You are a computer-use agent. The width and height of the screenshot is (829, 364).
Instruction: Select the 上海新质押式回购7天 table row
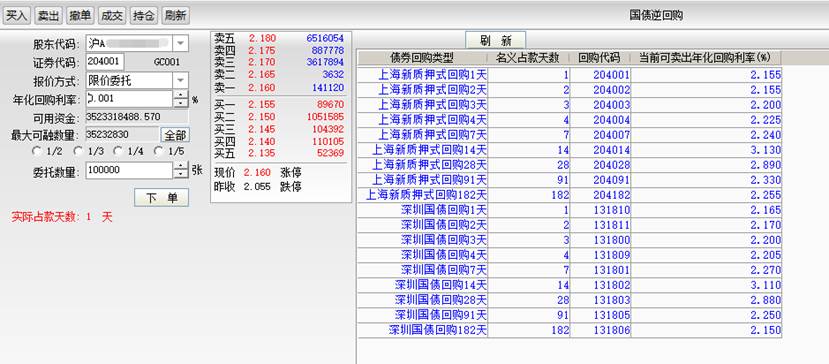click(569, 135)
